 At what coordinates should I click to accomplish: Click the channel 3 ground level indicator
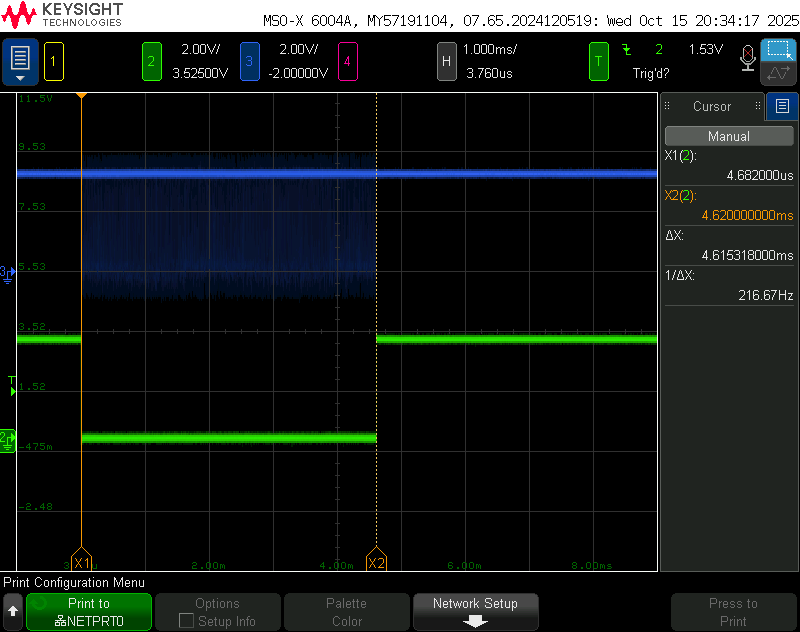[8, 274]
